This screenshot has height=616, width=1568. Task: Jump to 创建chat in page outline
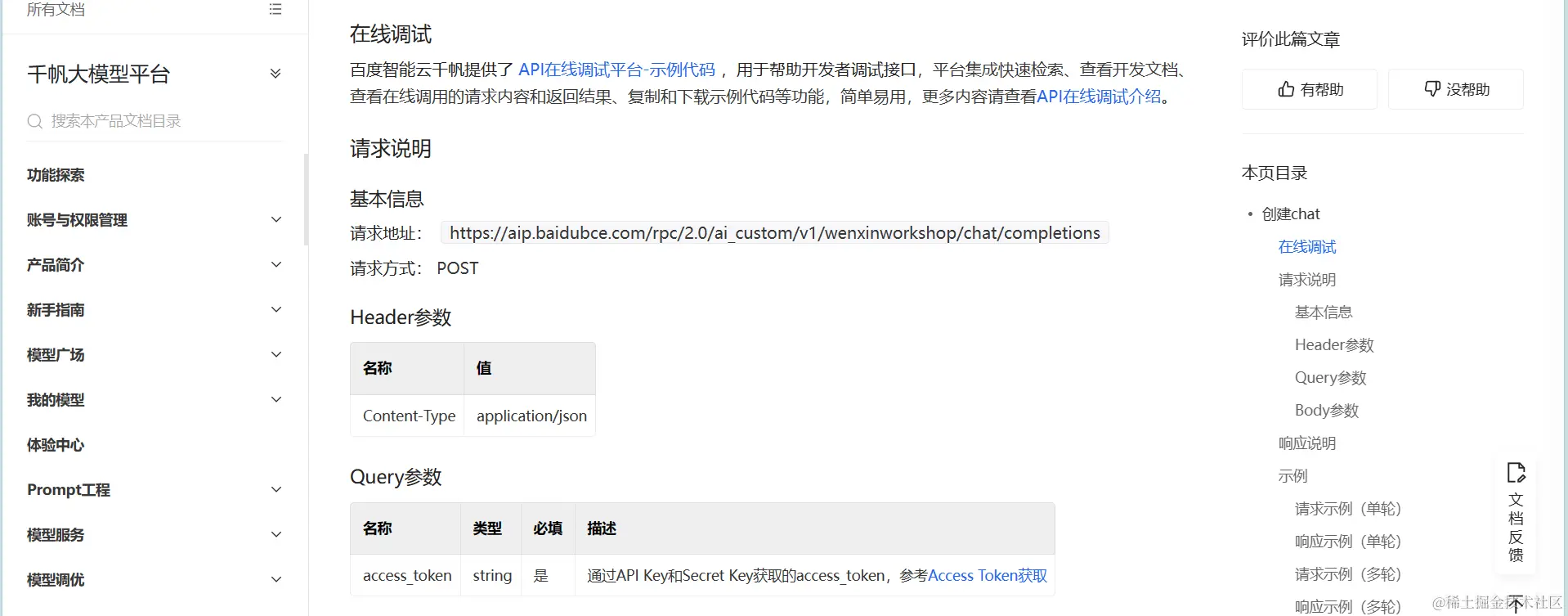[1291, 214]
